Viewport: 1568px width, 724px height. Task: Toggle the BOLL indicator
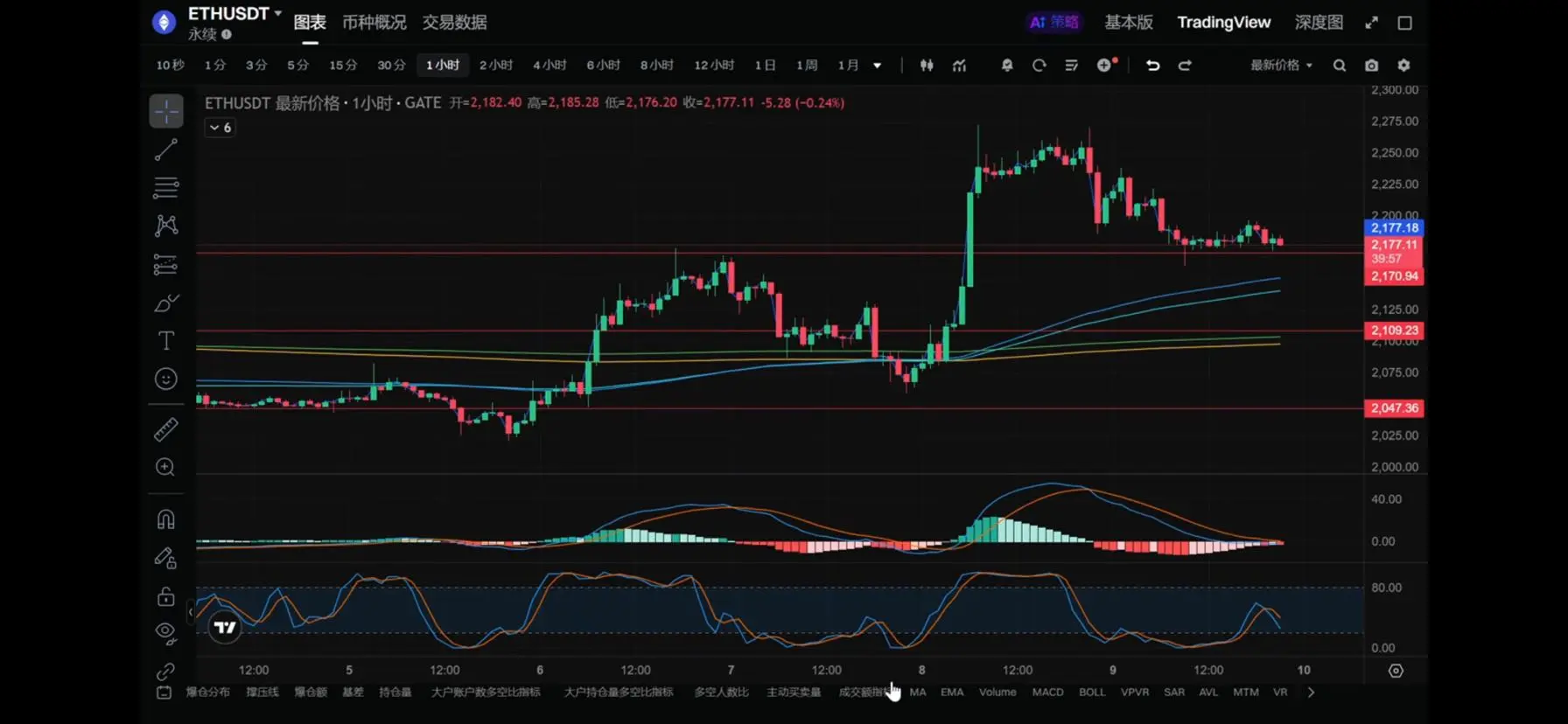[x=1092, y=693]
